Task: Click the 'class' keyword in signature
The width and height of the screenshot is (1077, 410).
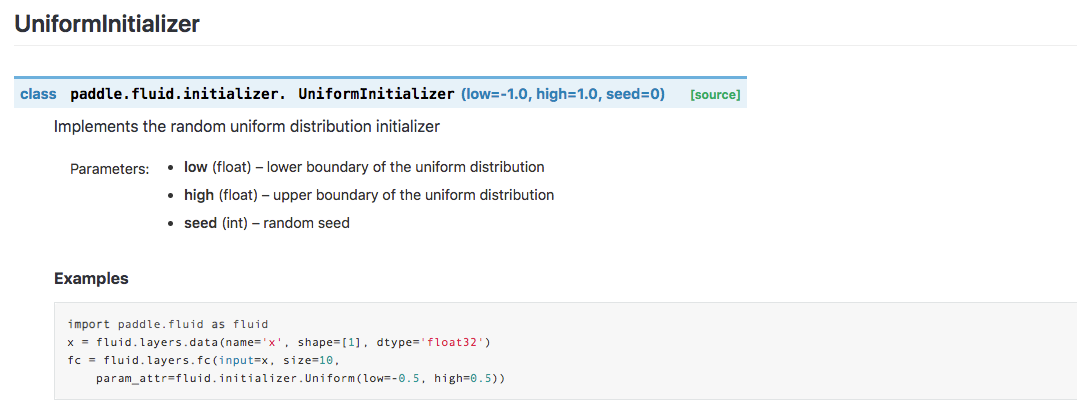Action: (38, 94)
